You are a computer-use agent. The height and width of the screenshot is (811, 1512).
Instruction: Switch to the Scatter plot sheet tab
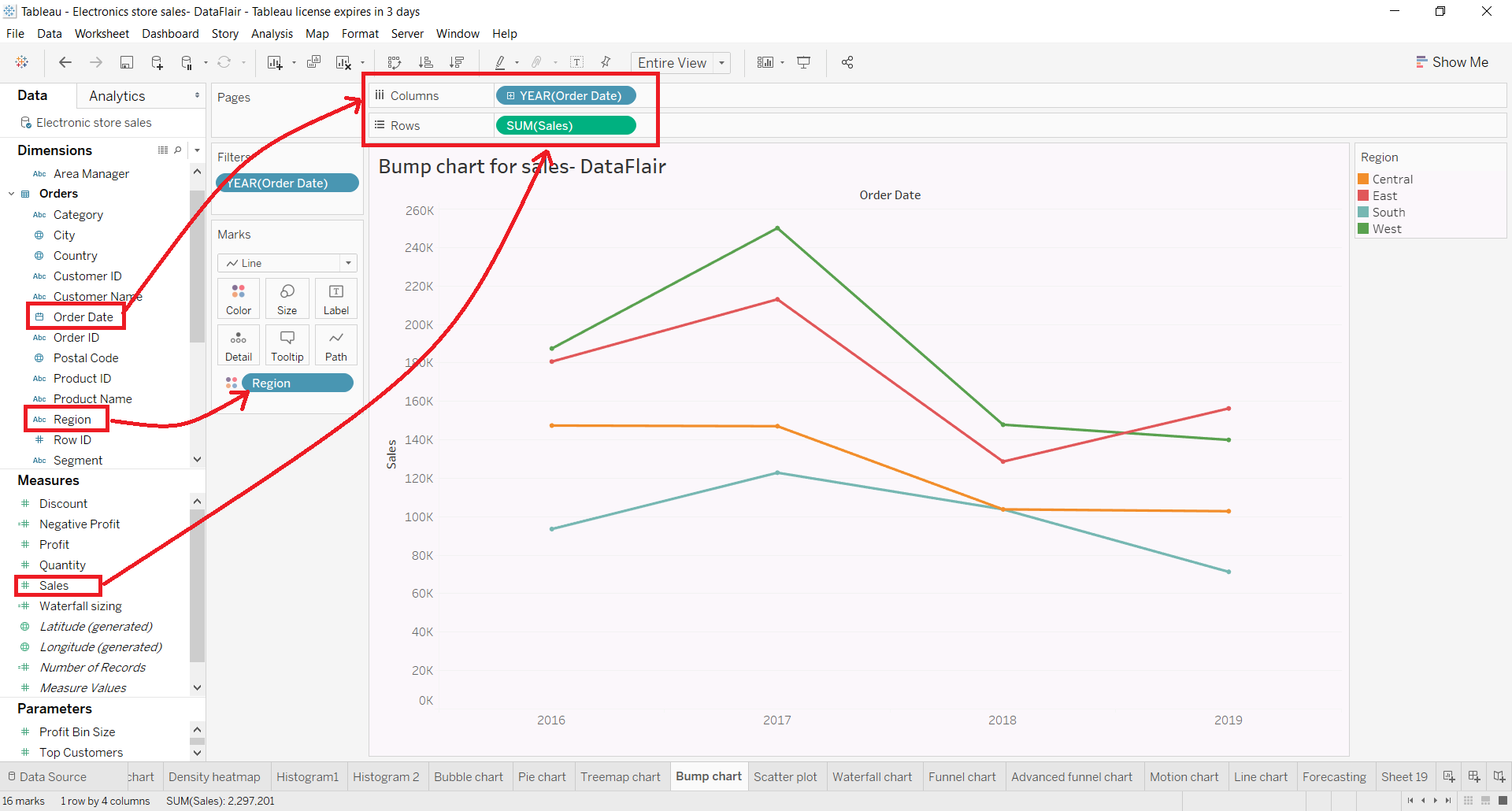tap(785, 776)
